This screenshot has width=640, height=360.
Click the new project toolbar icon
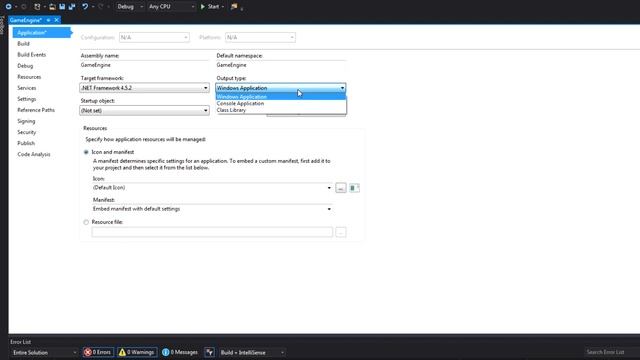click(38, 7)
